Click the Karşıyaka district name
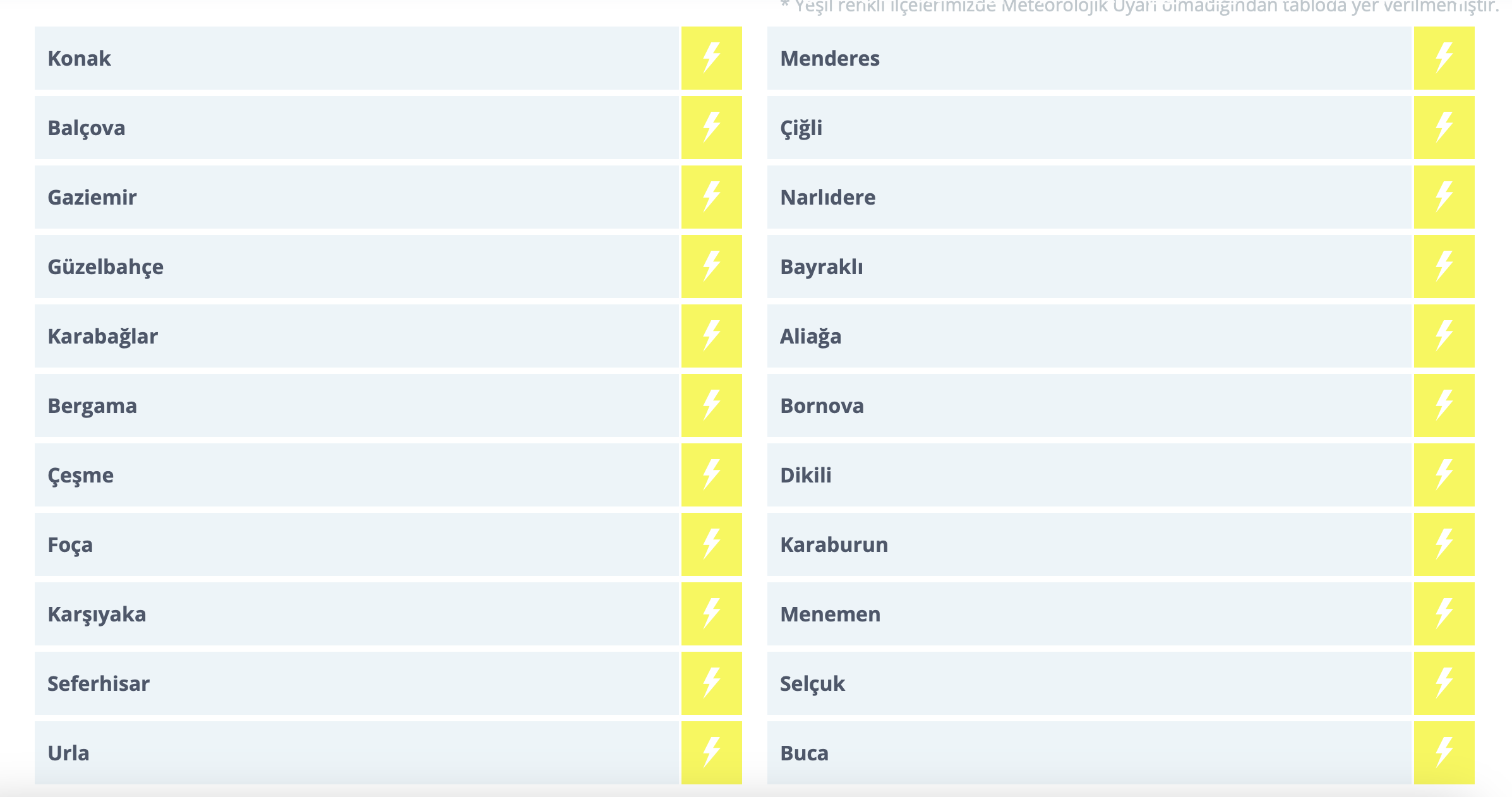Viewport: 1512px width, 797px height. tap(97, 614)
